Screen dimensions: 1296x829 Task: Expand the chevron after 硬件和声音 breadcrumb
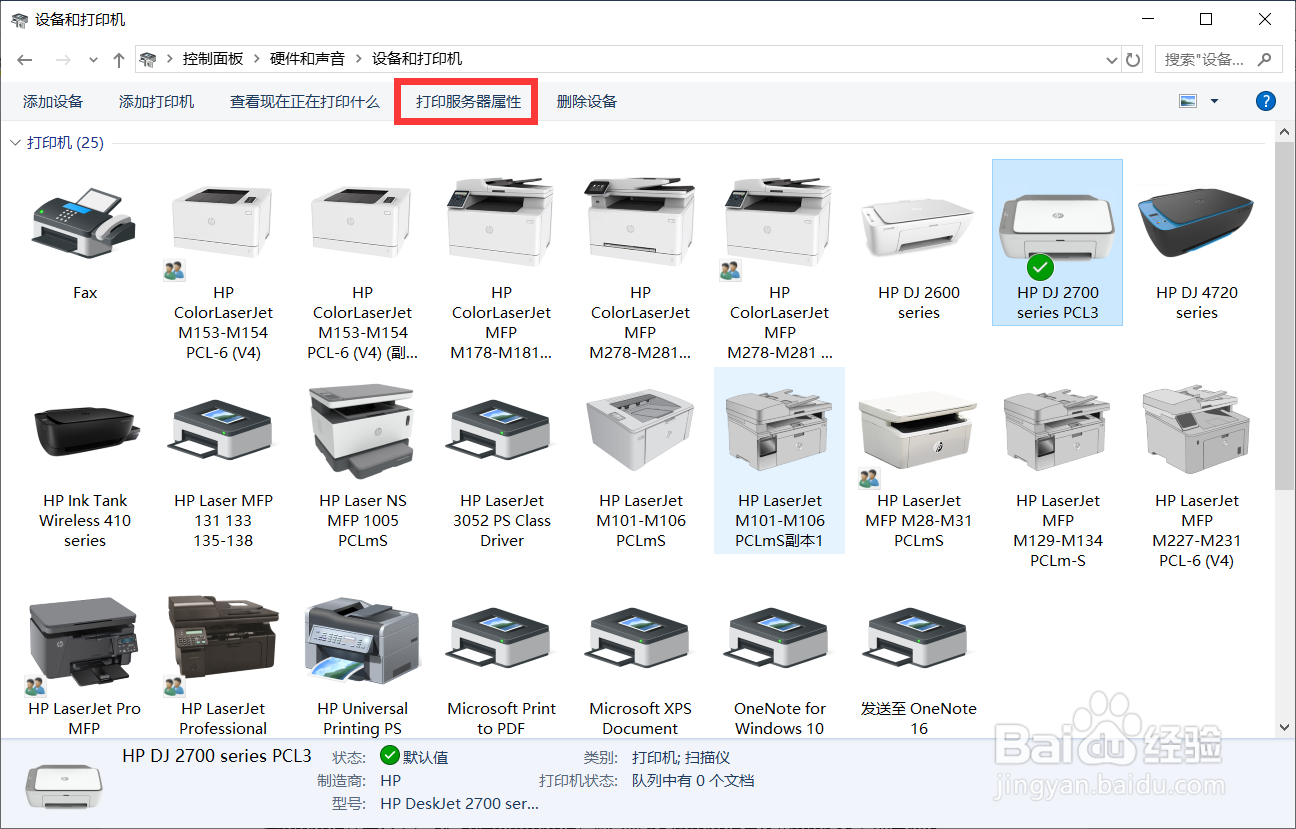tap(358, 59)
